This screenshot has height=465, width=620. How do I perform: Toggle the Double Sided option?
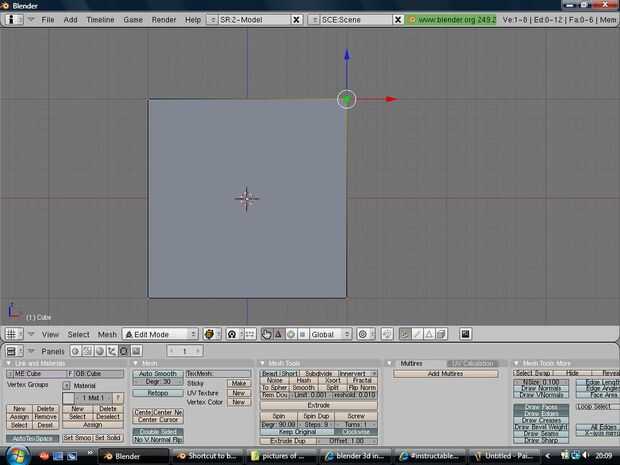tap(158, 432)
